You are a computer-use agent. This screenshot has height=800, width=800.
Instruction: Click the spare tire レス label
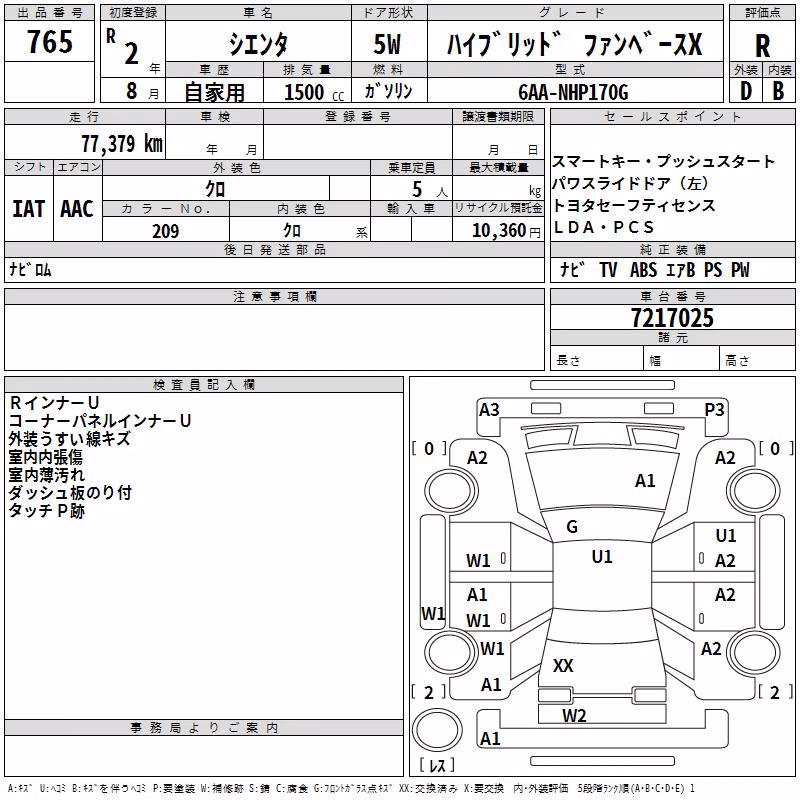[437, 764]
